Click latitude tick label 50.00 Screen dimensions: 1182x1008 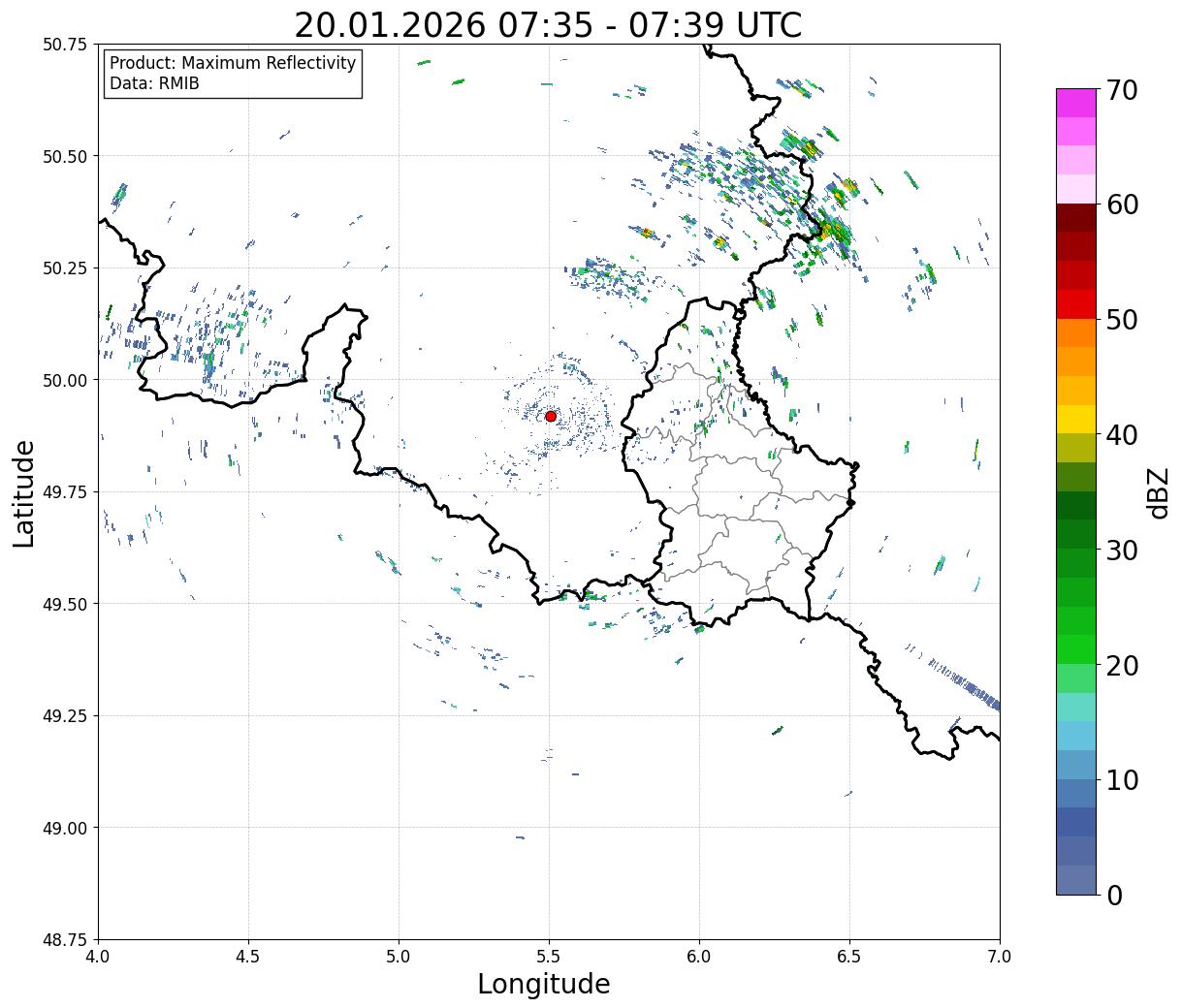pyautogui.click(x=65, y=380)
